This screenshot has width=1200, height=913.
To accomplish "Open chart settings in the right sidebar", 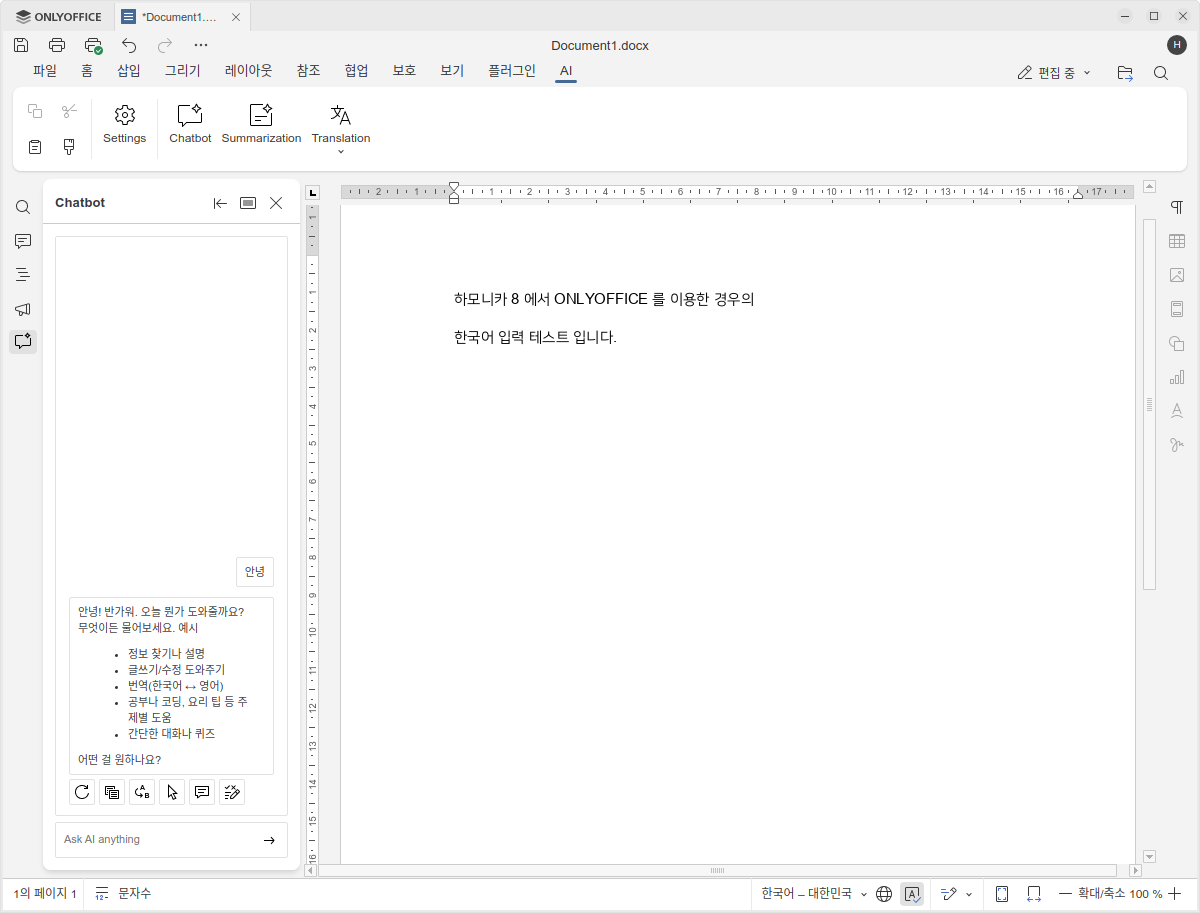I will click(x=1177, y=377).
